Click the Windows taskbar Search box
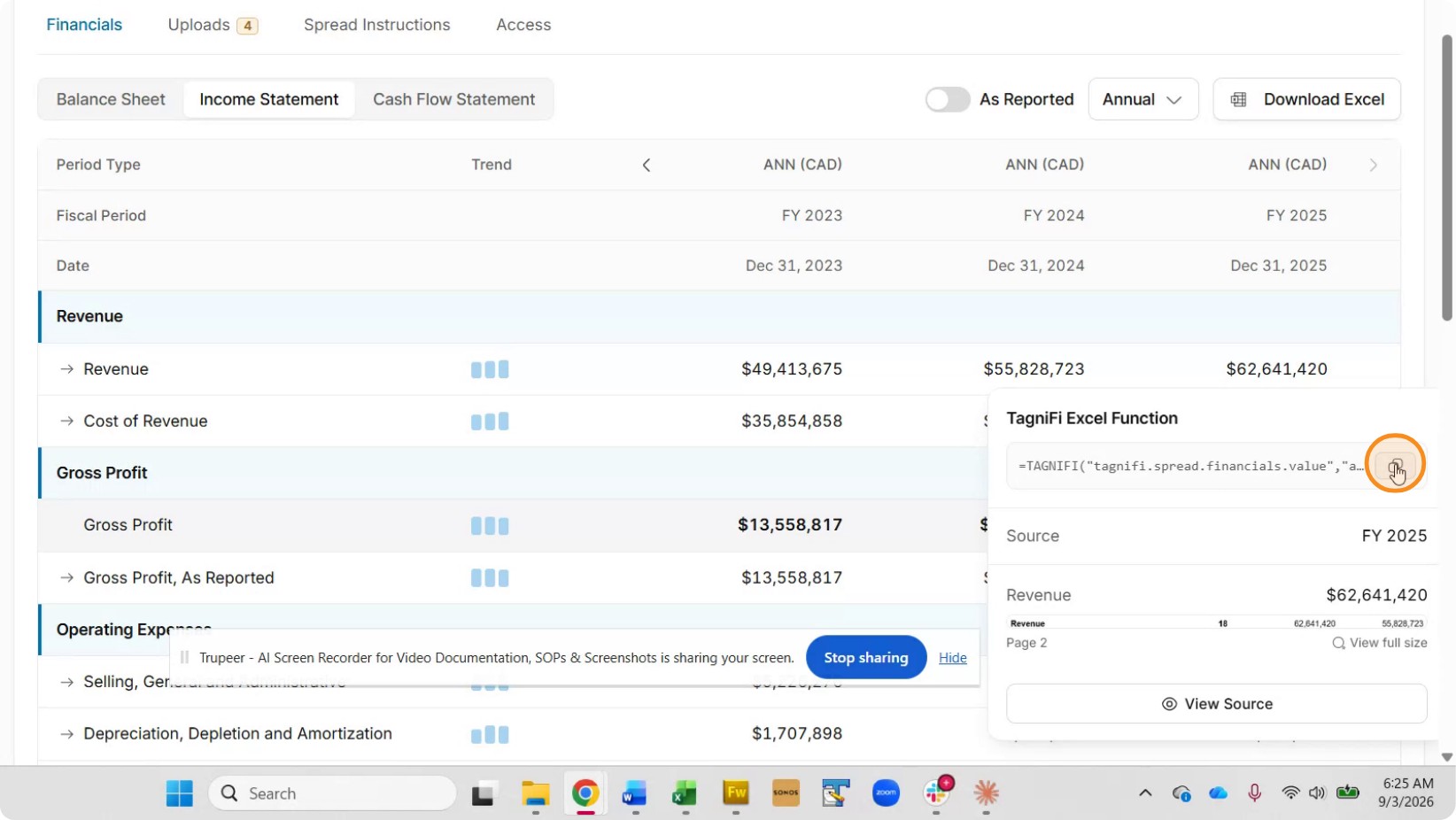 [332, 793]
